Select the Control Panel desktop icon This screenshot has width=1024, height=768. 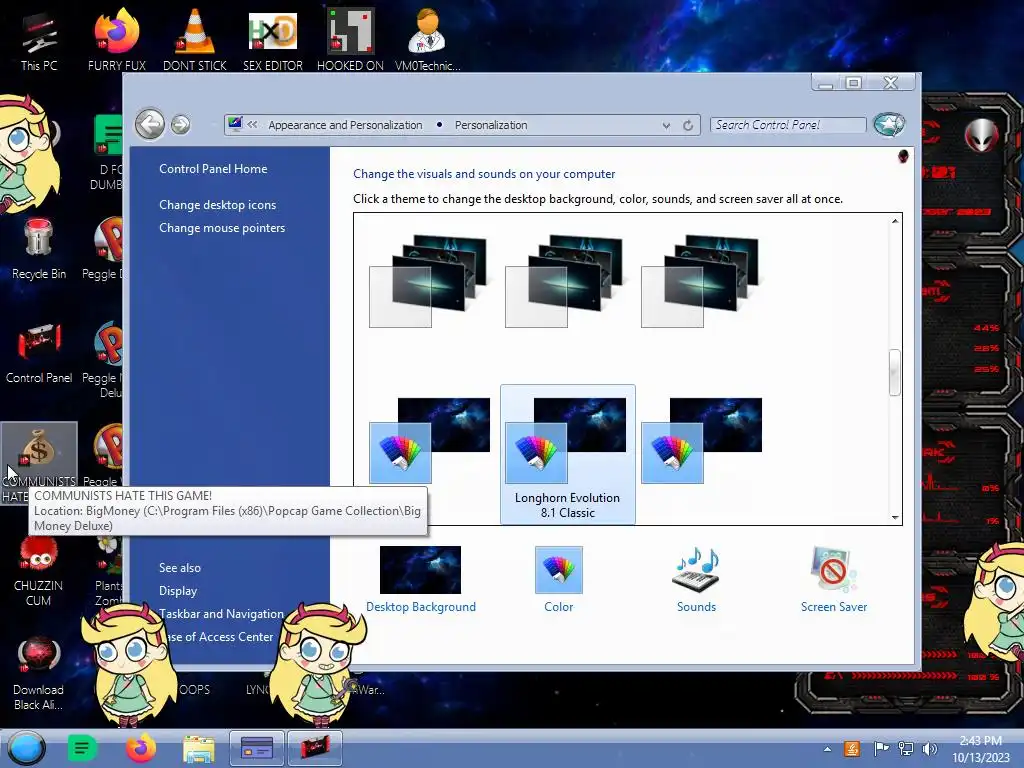tap(39, 353)
